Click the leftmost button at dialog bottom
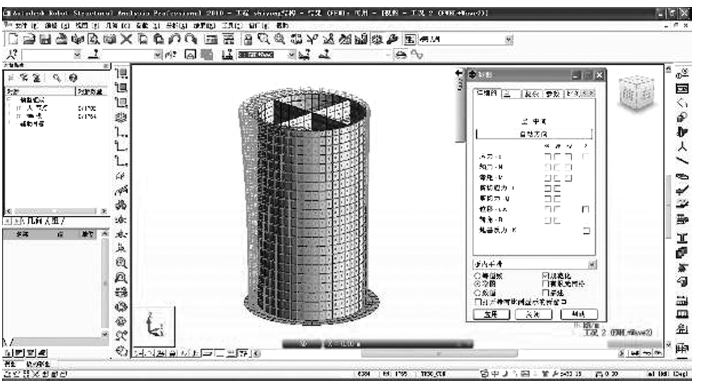Screen dimensions: 701x388 (491, 314)
